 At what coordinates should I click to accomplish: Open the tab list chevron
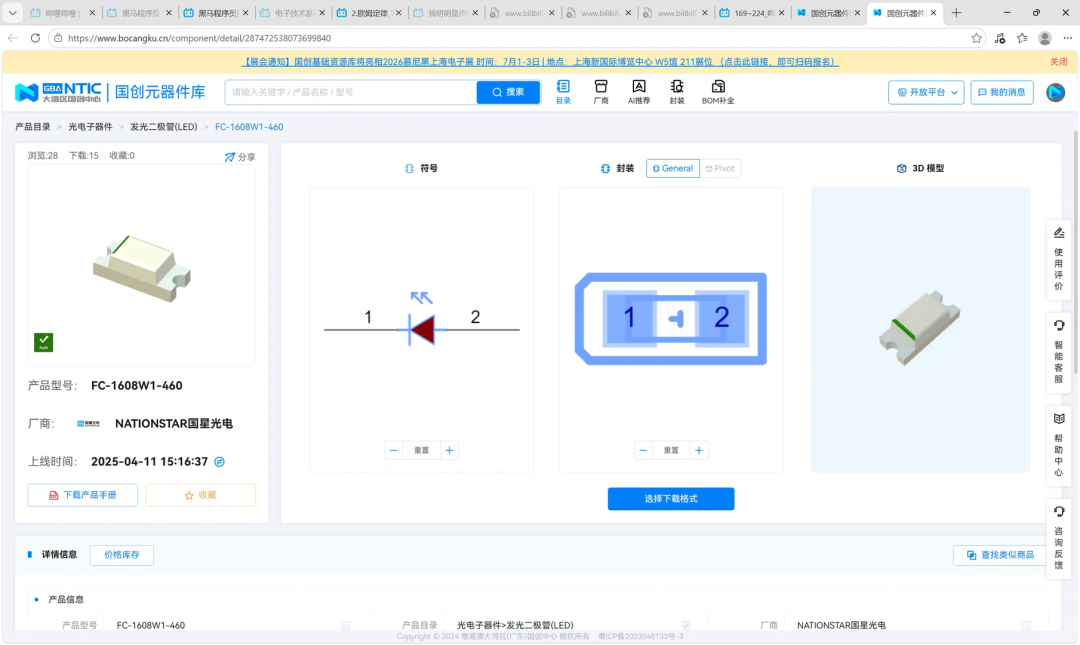12,12
